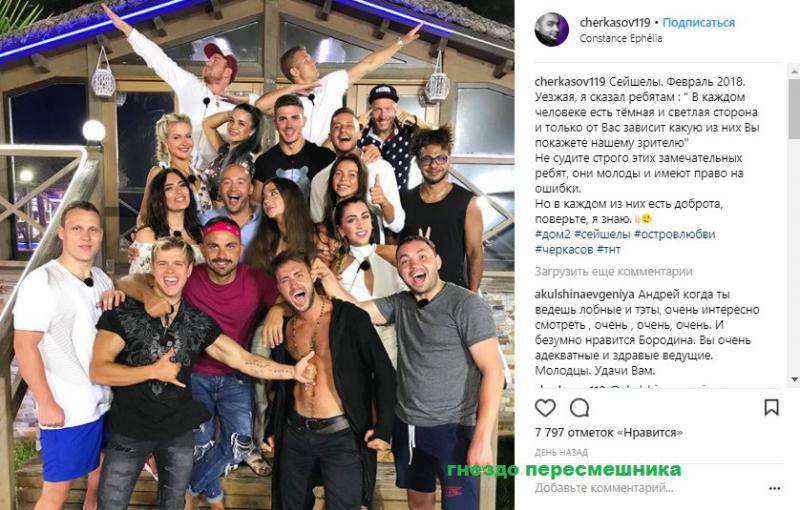The width and height of the screenshot is (800, 510).
Task: Open the cherkasov119 profile avatar
Action: pos(552,30)
